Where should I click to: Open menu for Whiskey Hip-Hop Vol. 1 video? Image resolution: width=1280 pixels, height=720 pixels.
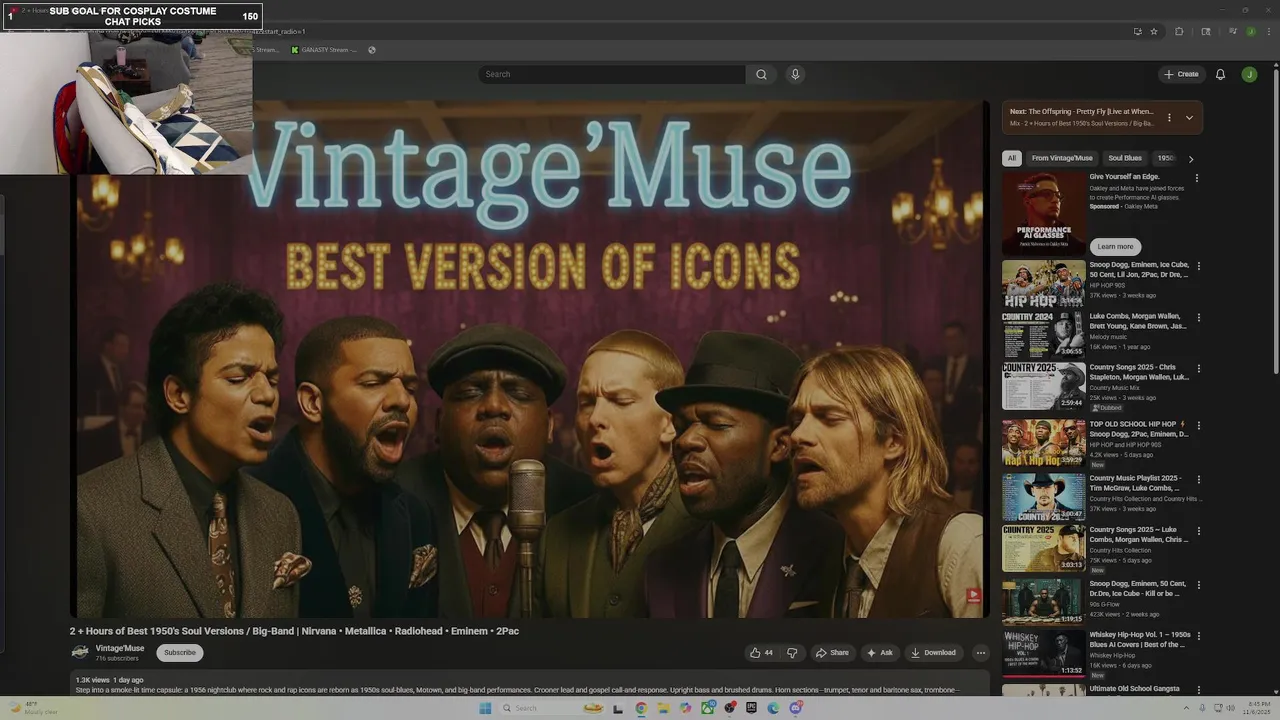[x=1199, y=635]
